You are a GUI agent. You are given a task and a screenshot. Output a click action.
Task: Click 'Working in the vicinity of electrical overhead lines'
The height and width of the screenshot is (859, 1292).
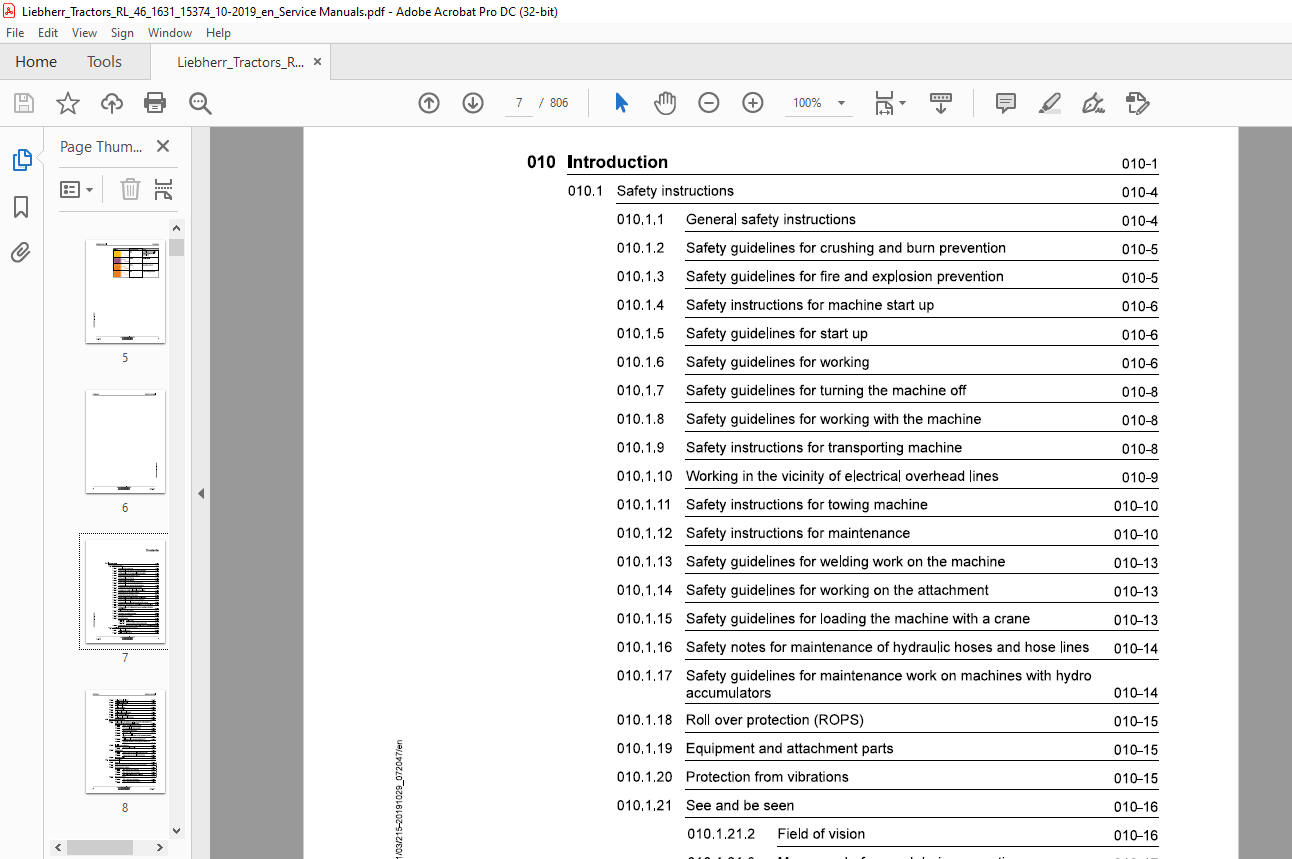click(842, 476)
